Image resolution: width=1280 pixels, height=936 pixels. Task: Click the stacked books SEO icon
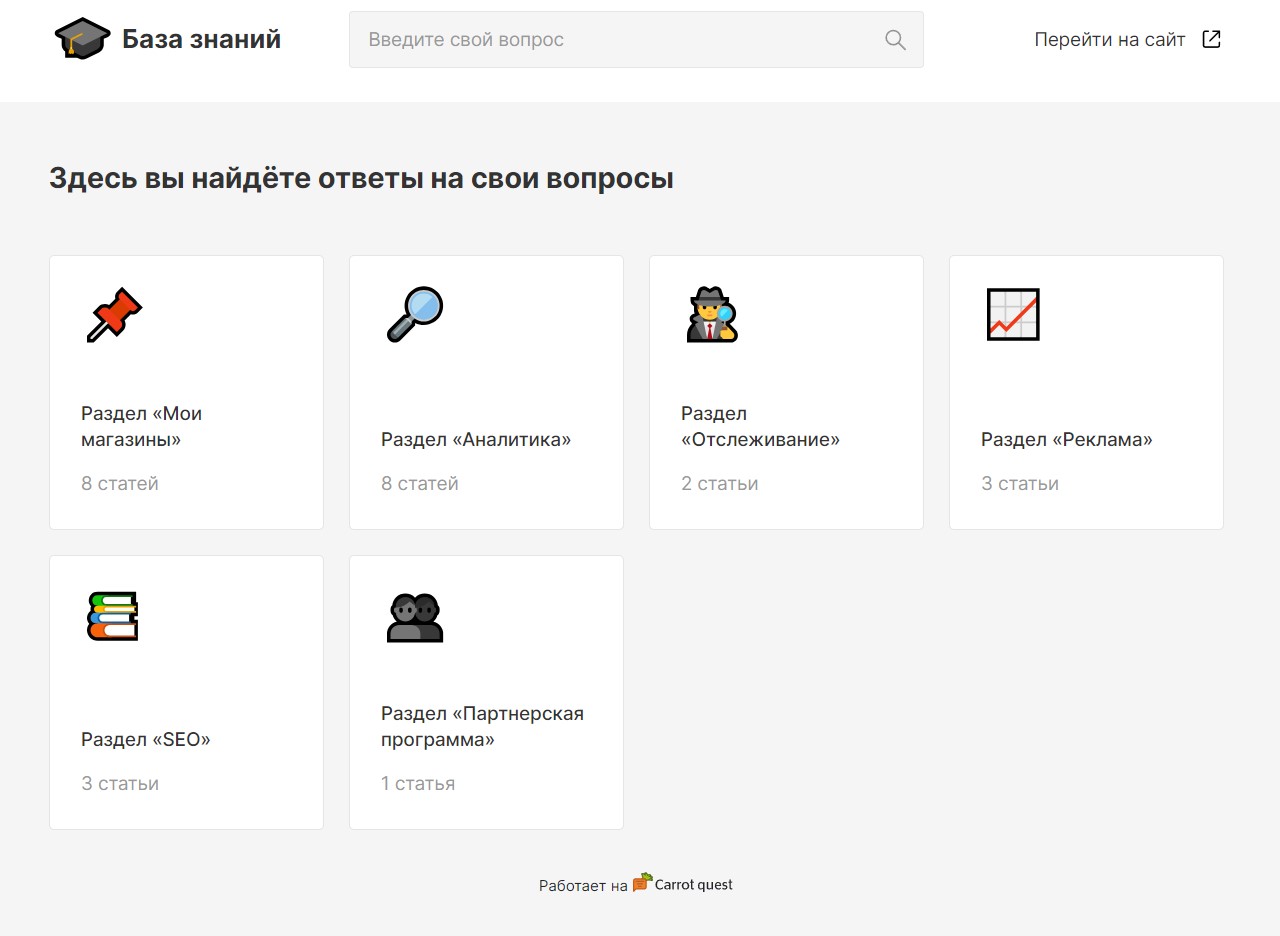[112, 615]
